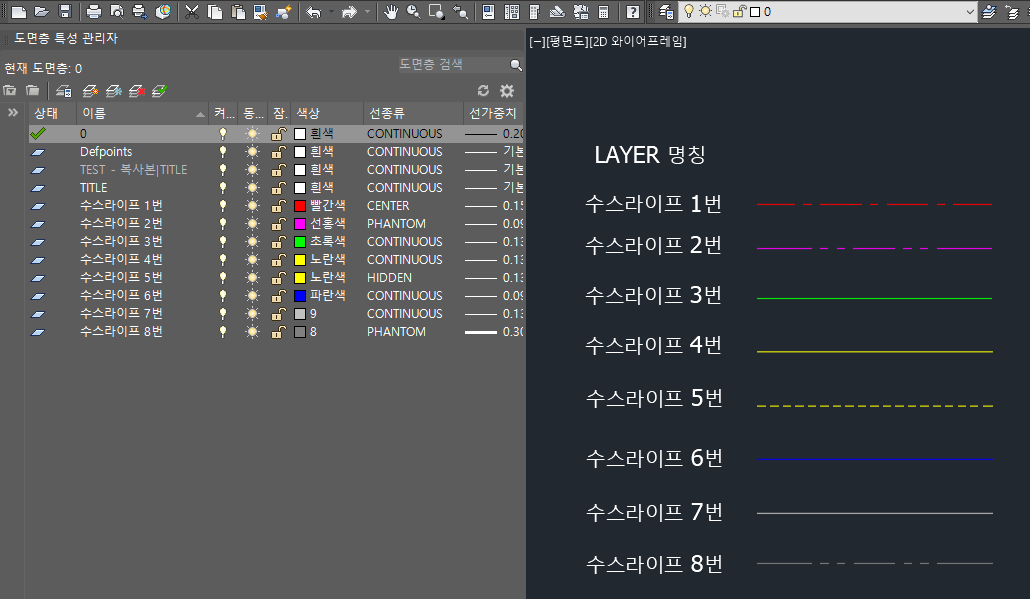This screenshot has width=1030, height=599.
Task: Expand the layer filter tree chevron
Action: coord(12,112)
